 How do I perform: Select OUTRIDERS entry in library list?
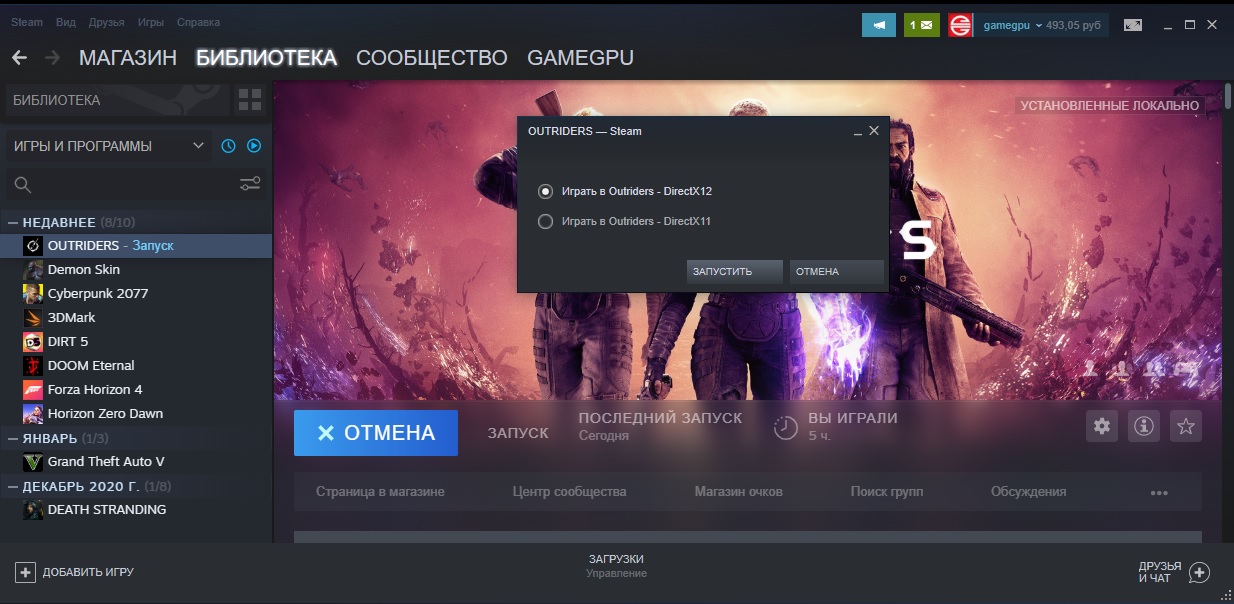tap(137, 245)
